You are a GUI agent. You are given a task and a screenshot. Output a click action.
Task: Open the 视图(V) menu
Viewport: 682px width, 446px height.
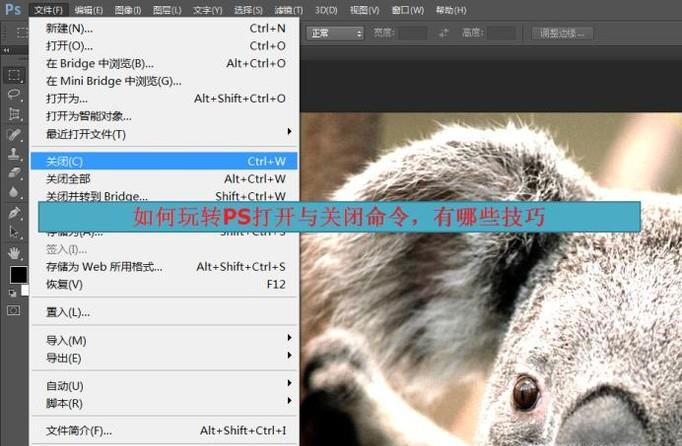[x=364, y=10]
